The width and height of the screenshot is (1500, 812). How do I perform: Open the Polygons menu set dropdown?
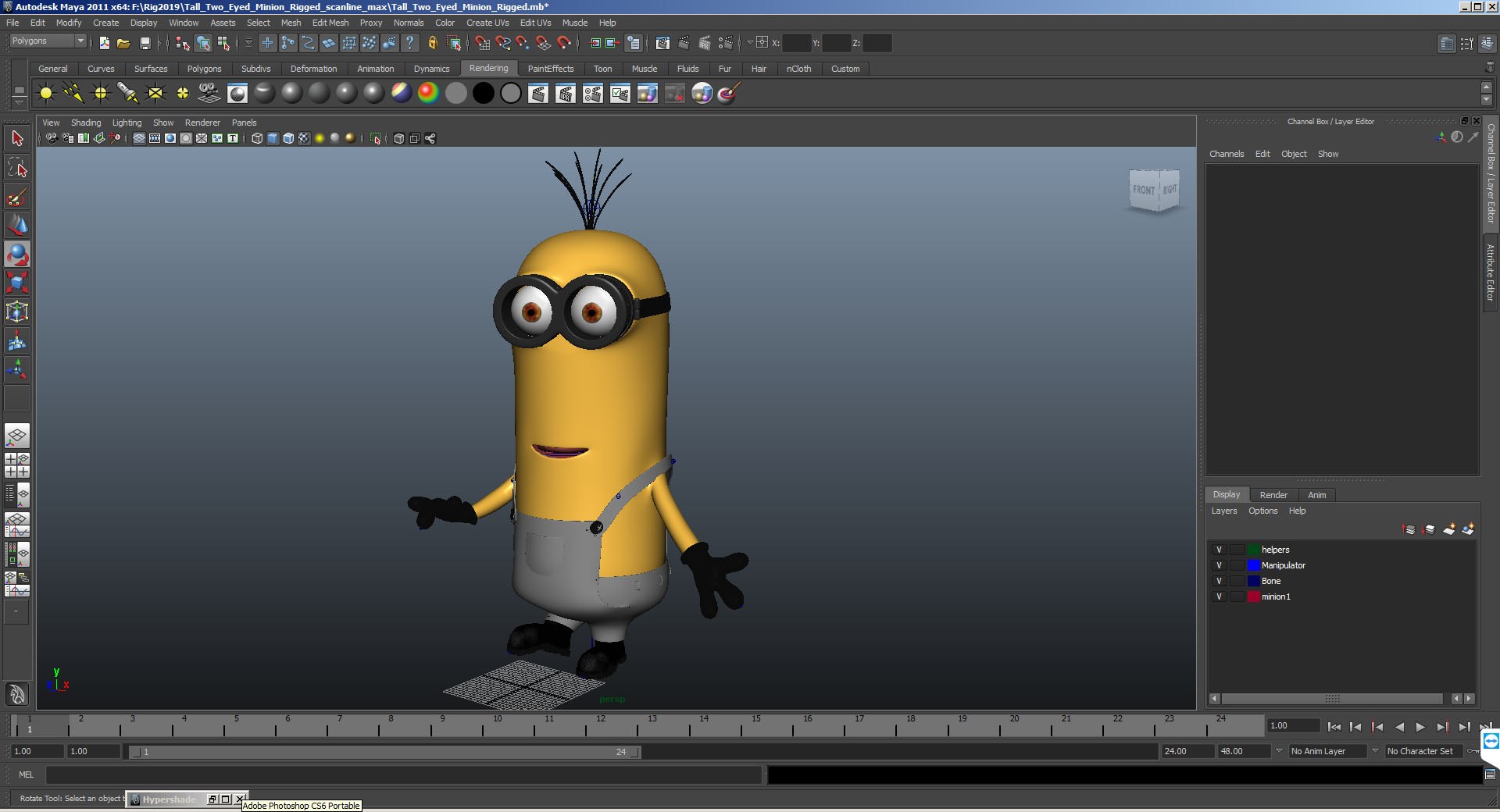[48, 41]
